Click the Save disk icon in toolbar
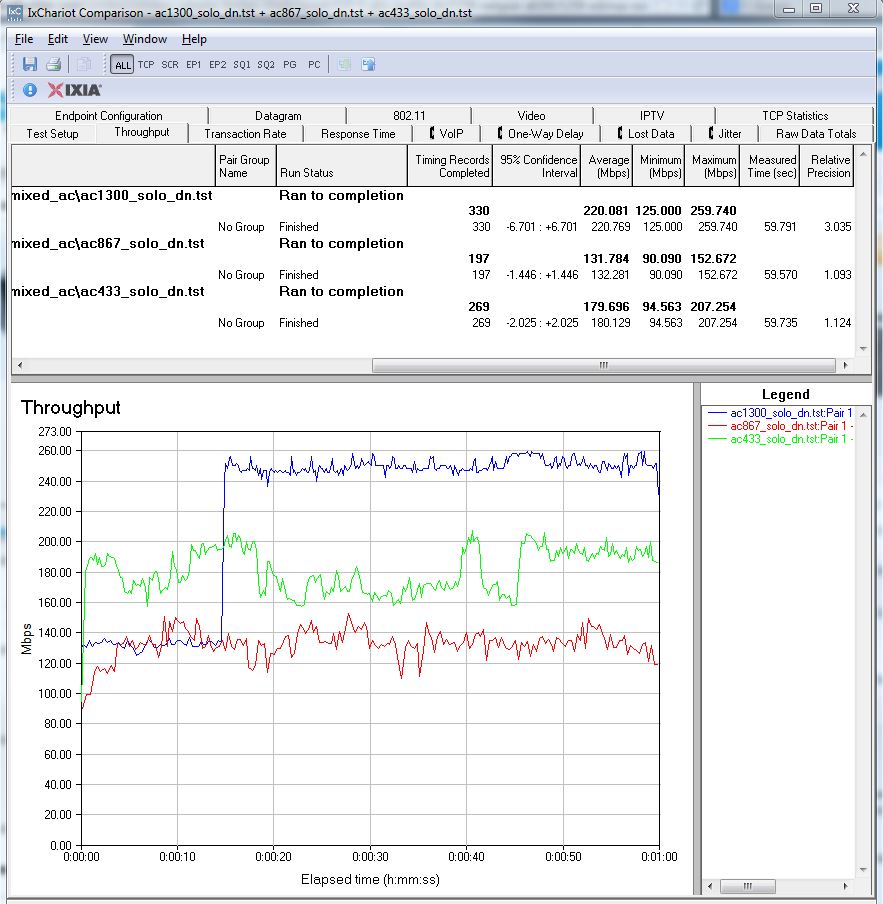The height and width of the screenshot is (904, 883). [29, 64]
